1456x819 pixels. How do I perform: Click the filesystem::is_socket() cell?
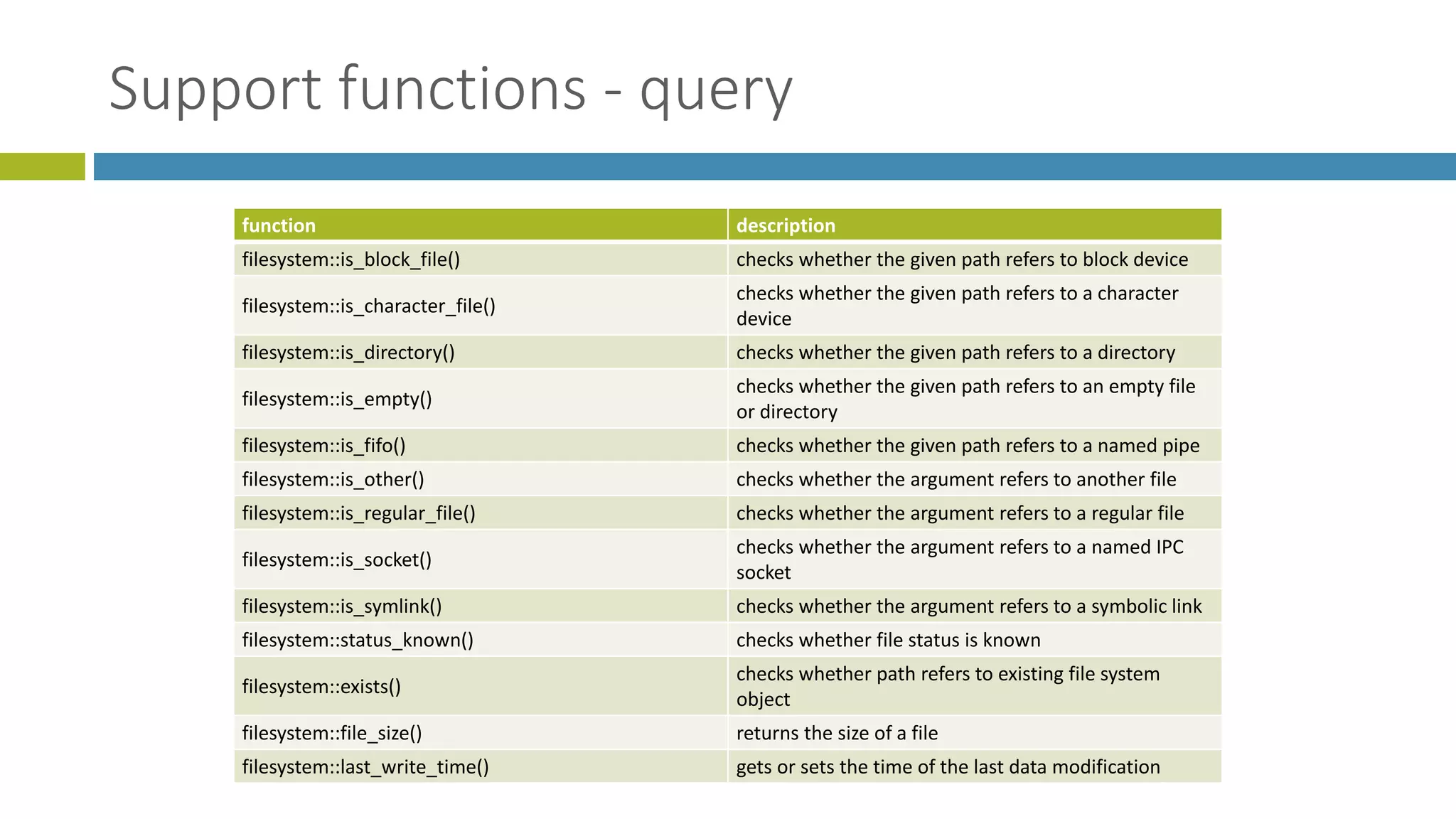click(x=481, y=560)
